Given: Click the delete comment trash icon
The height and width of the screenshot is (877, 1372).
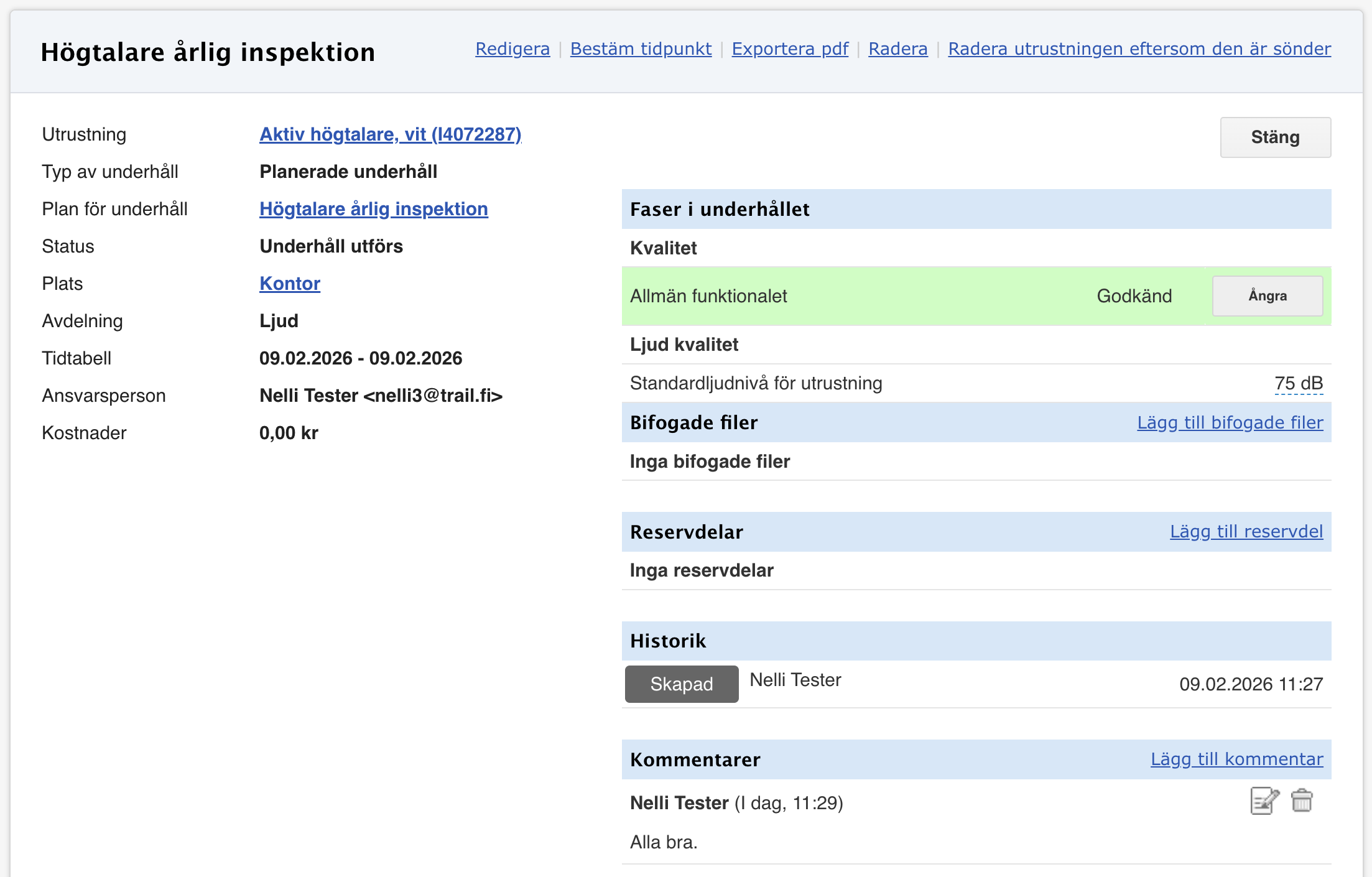Looking at the screenshot, I should (x=1302, y=801).
